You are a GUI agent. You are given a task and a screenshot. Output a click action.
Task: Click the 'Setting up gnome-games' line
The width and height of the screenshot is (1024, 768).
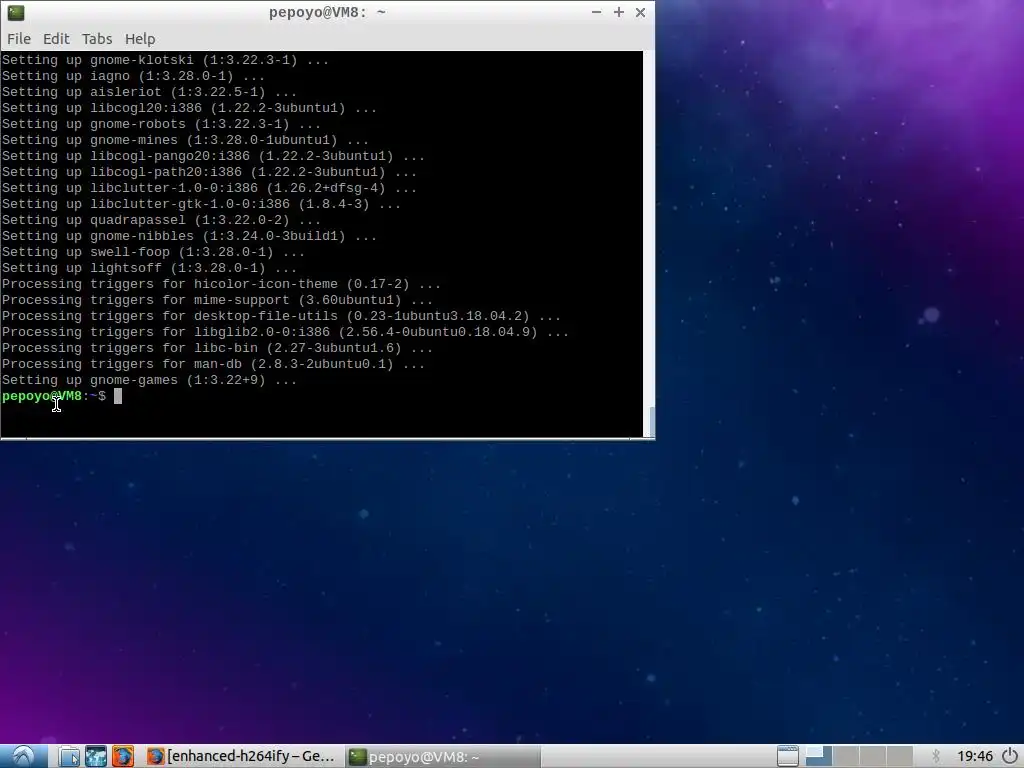149,380
